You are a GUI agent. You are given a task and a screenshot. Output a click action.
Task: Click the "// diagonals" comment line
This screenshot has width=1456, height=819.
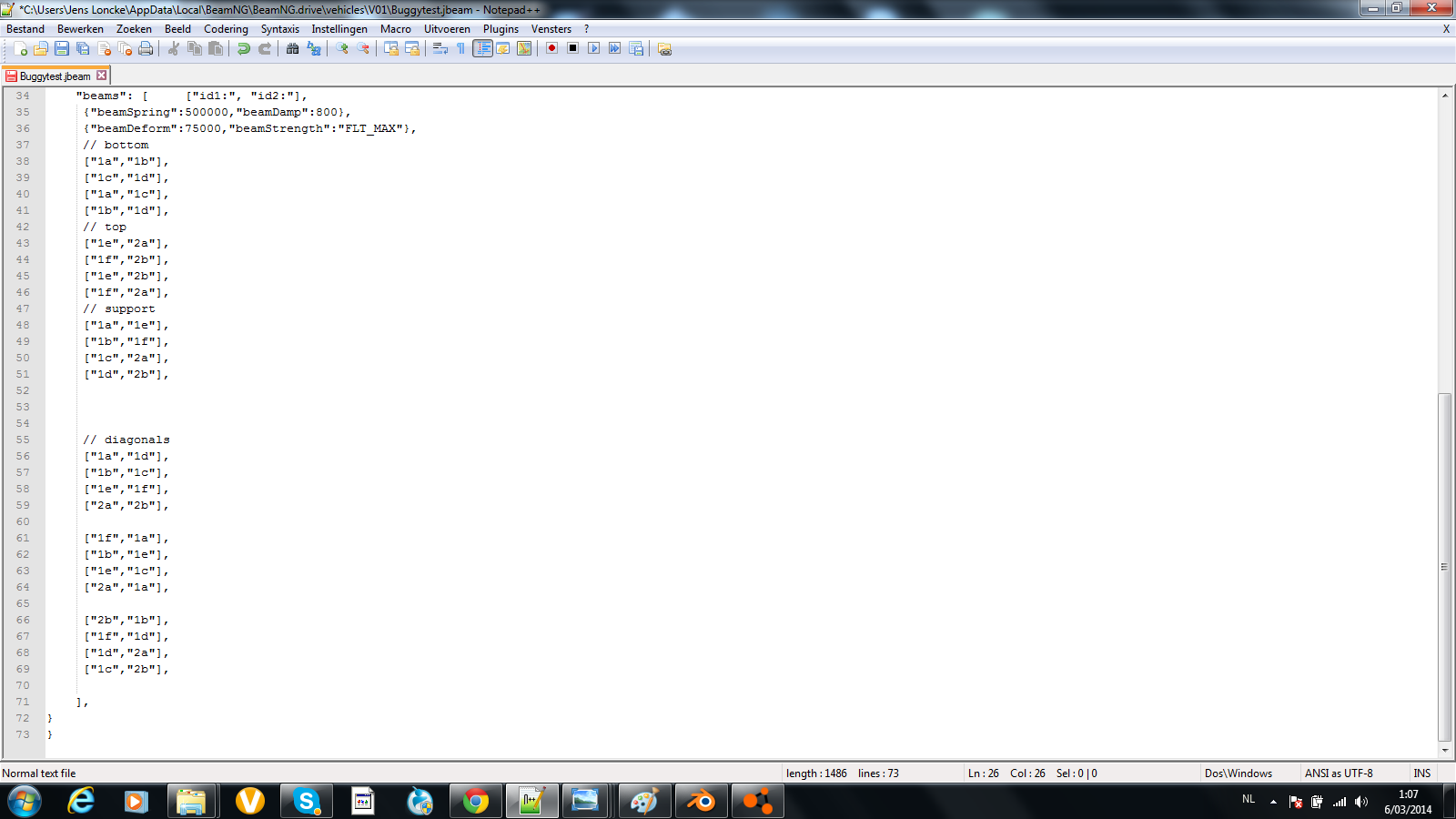(x=126, y=440)
